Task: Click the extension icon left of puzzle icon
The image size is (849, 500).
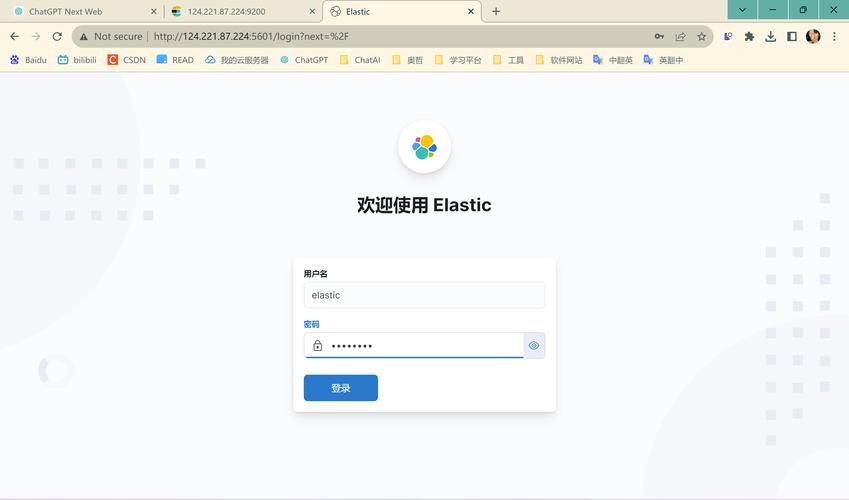Action: (728, 36)
